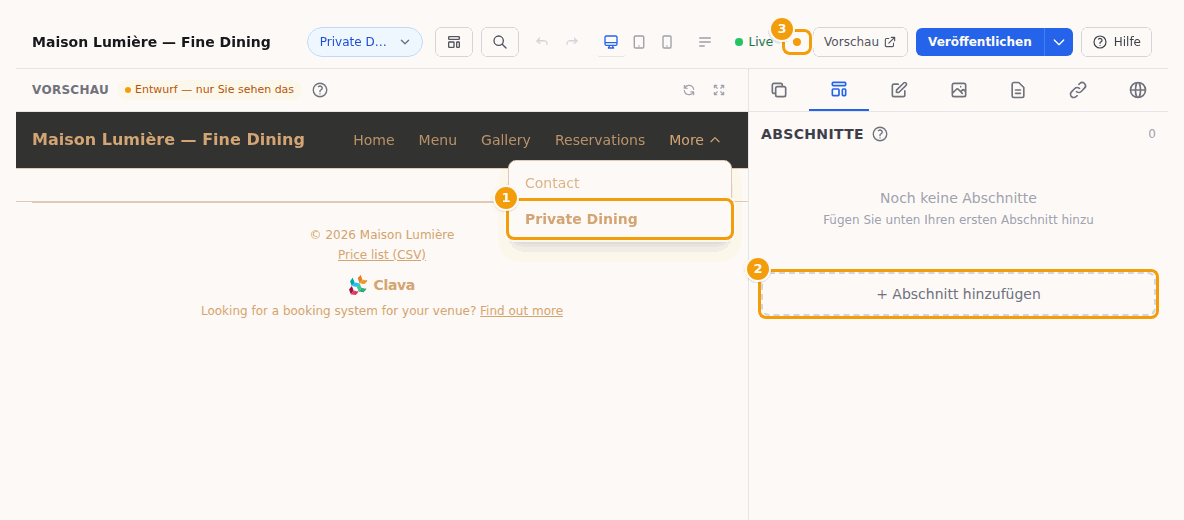Screen dimensions: 1184x520
Task: Open the links chain tab
Action: pyautogui.click(x=1078, y=91)
